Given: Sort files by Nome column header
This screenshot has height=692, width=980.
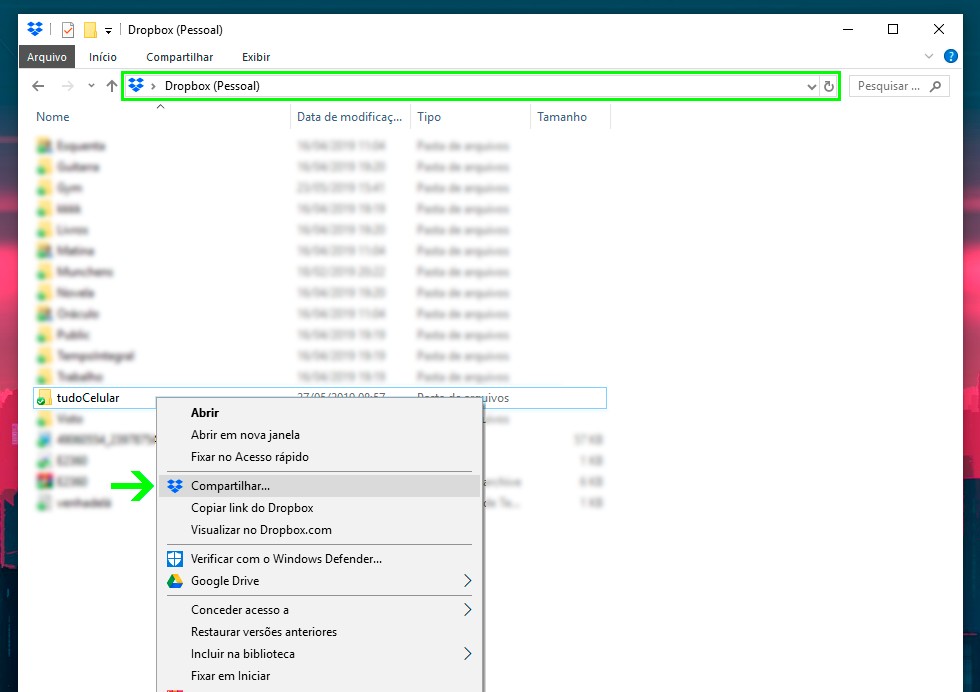Looking at the screenshot, I should [x=53, y=117].
